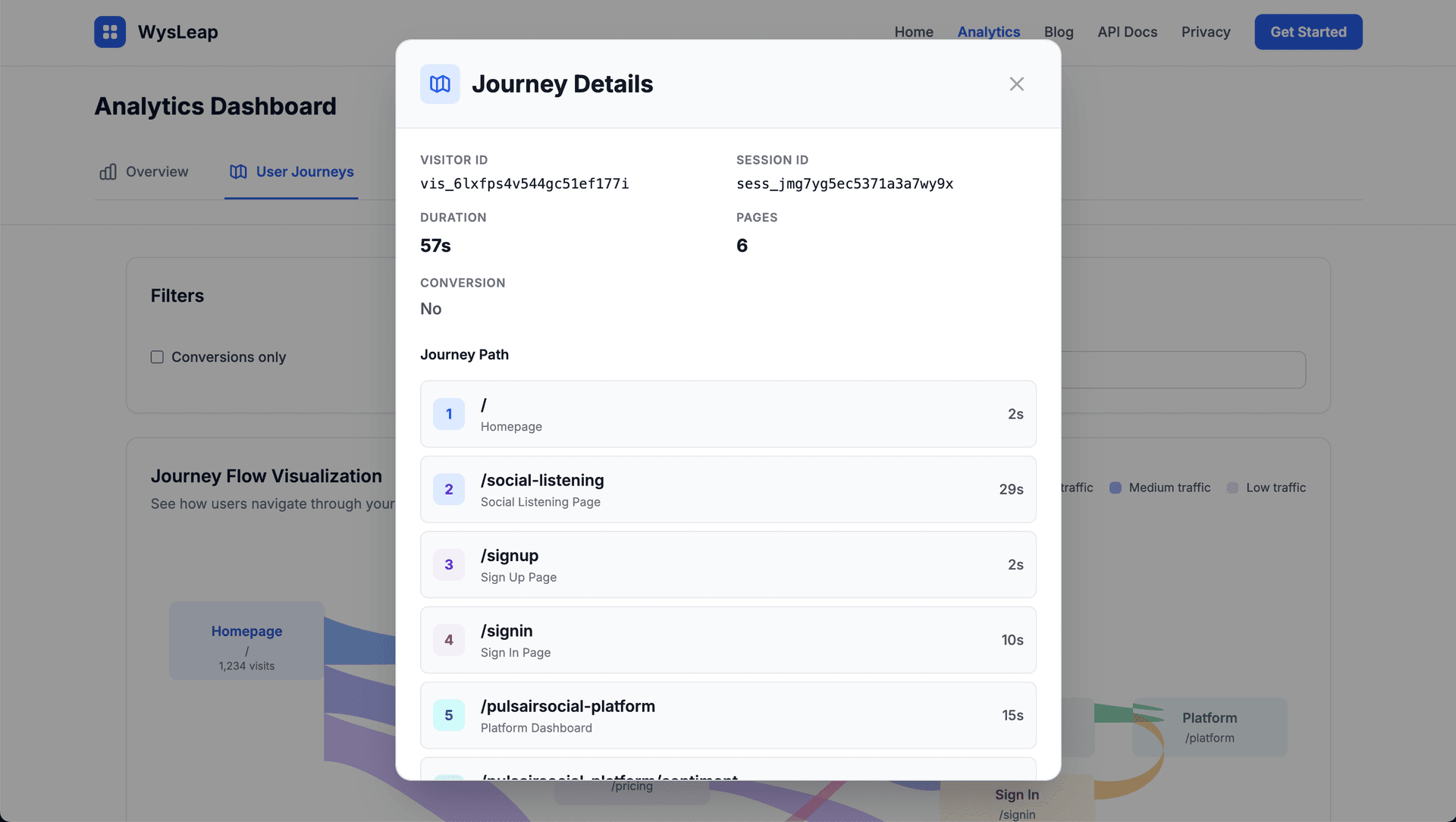Screen dimensions: 1456x822
Task: Click the Journey Details map icon
Action: (440, 84)
